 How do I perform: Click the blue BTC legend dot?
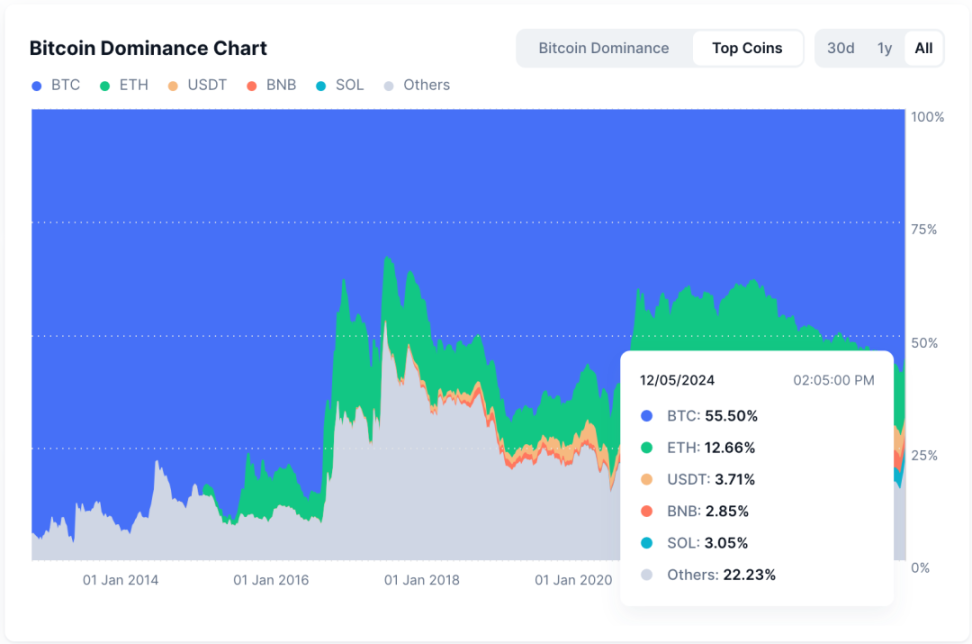pyautogui.click(x=37, y=86)
